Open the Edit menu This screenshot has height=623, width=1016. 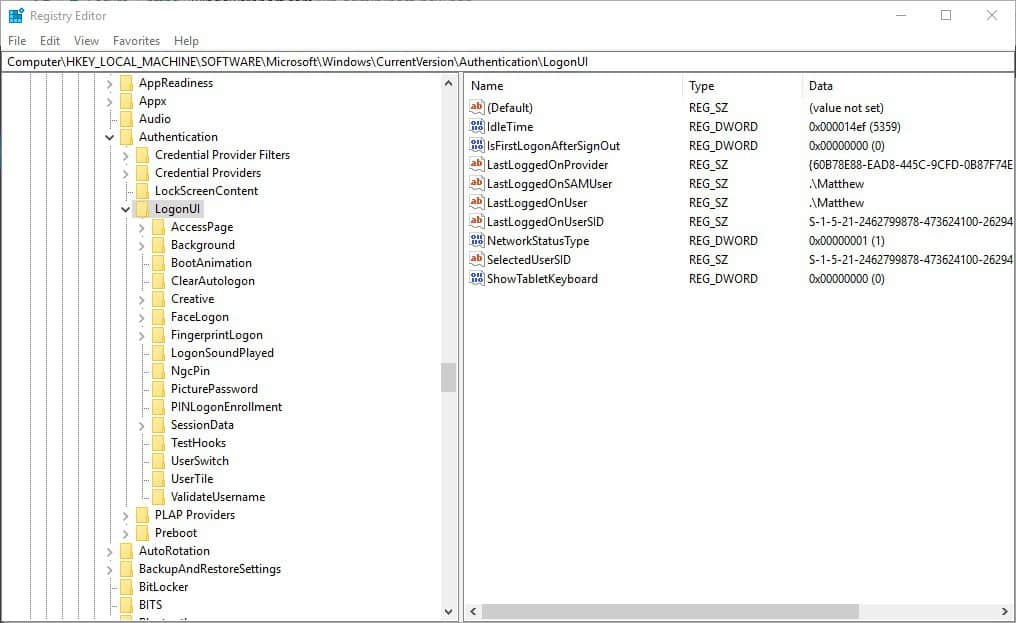click(x=50, y=41)
